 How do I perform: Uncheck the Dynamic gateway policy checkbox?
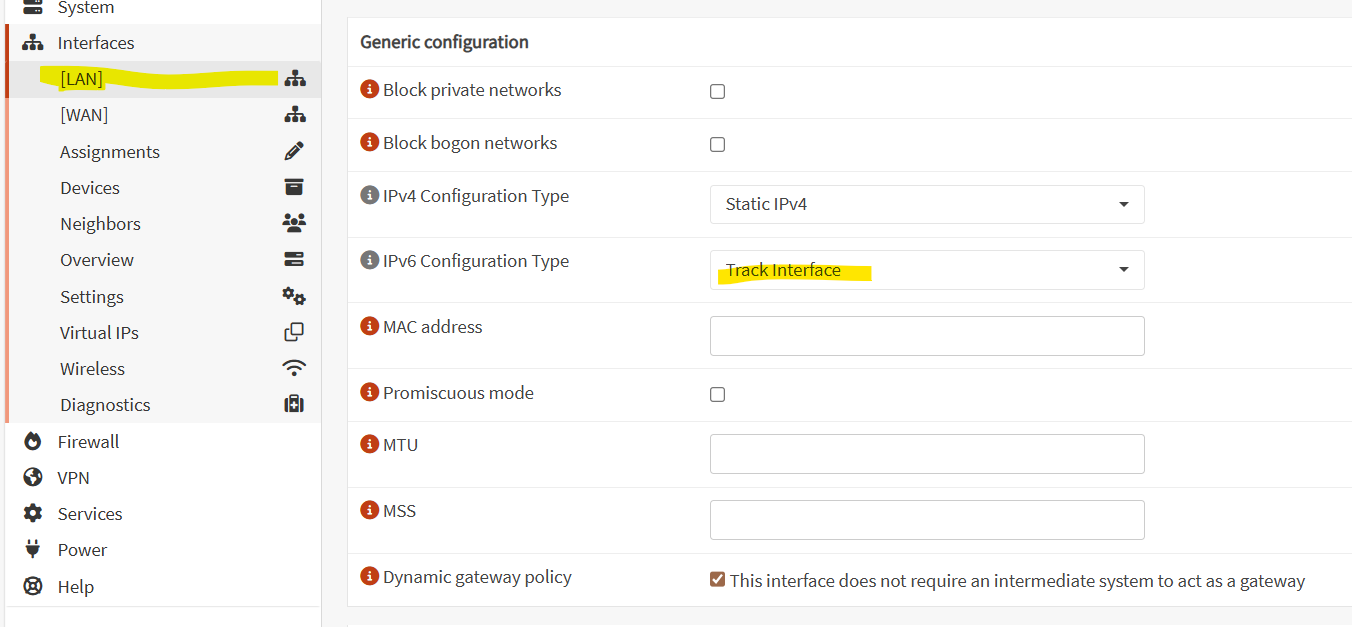point(717,579)
